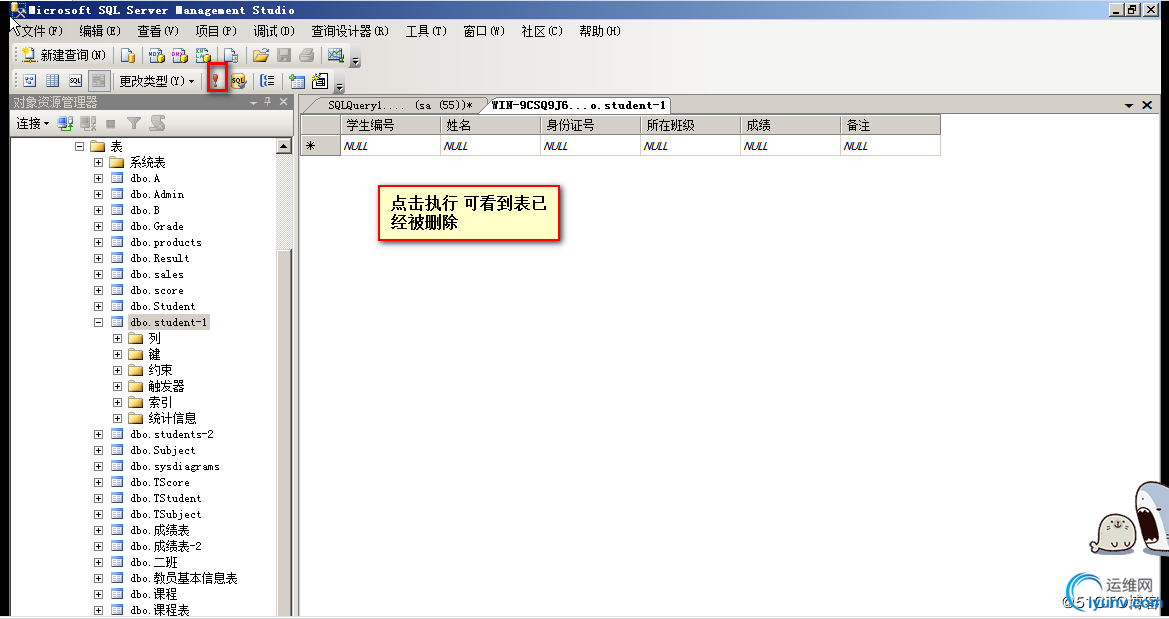Select the dbo.sysdiagrams table
This screenshot has width=1169, height=619.
pyautogui.click(x=174, y=467)
